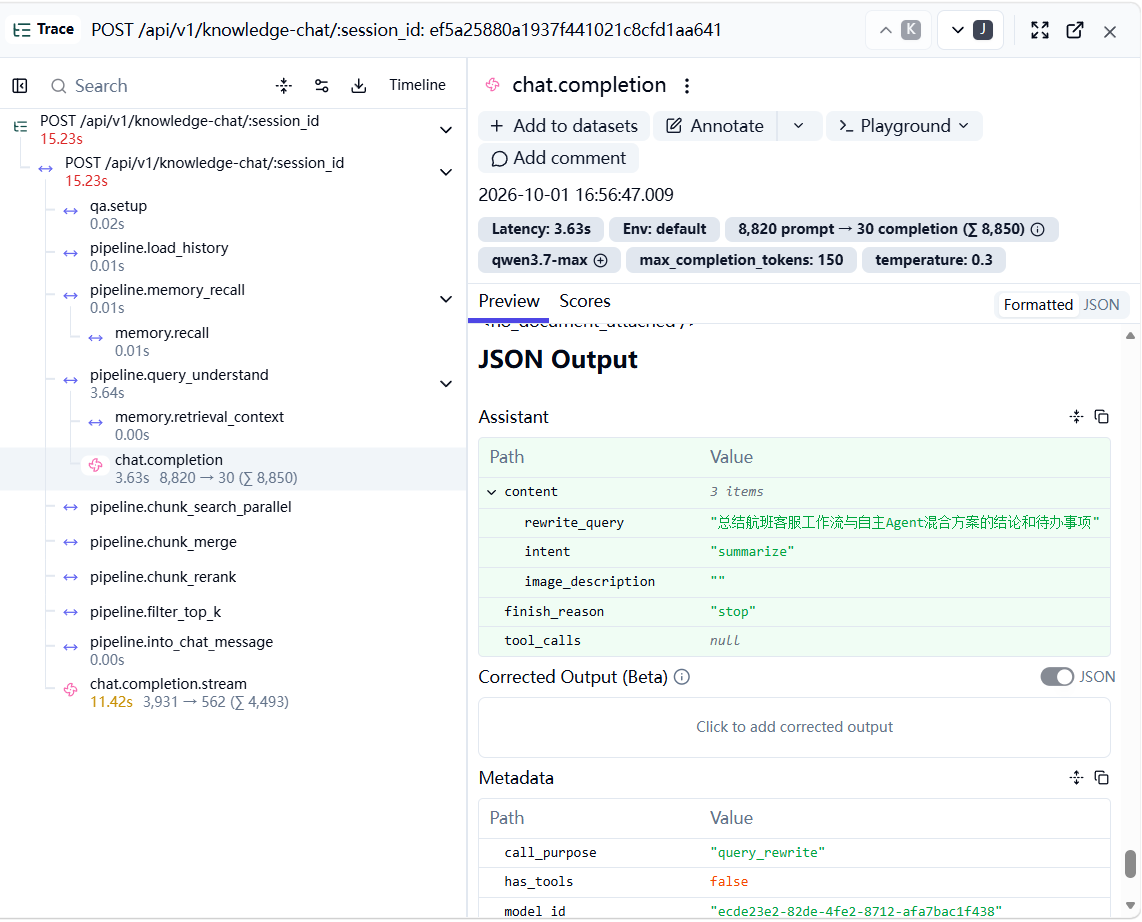
Task: Select the pipeline.load_history span
Action: tap(159, 256)
